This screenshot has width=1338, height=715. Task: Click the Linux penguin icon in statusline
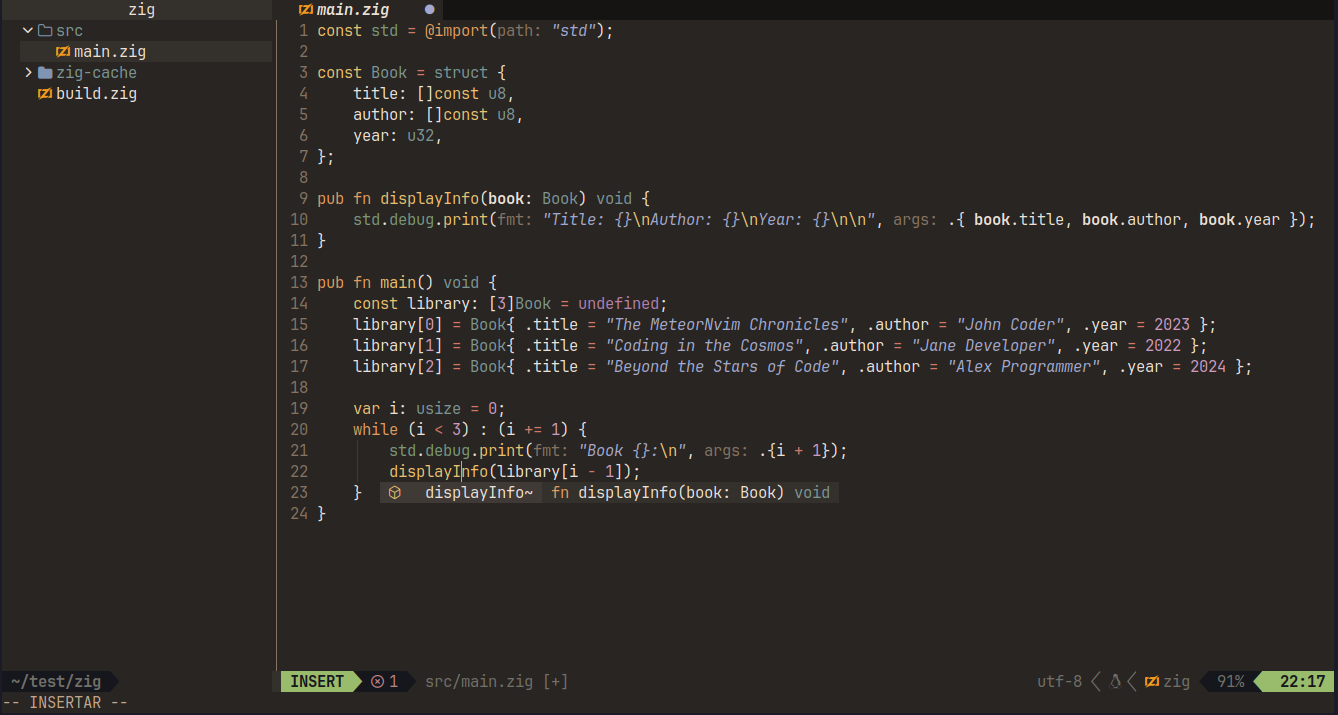(1115, 682)
